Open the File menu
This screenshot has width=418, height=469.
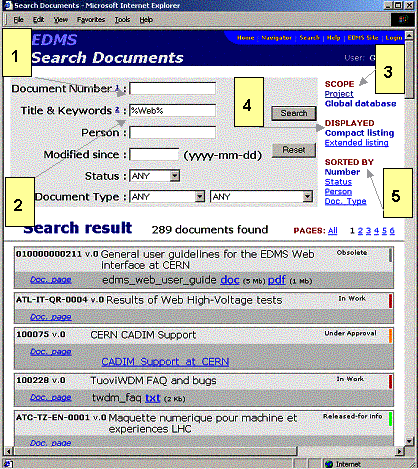click(x=18, y=20)
